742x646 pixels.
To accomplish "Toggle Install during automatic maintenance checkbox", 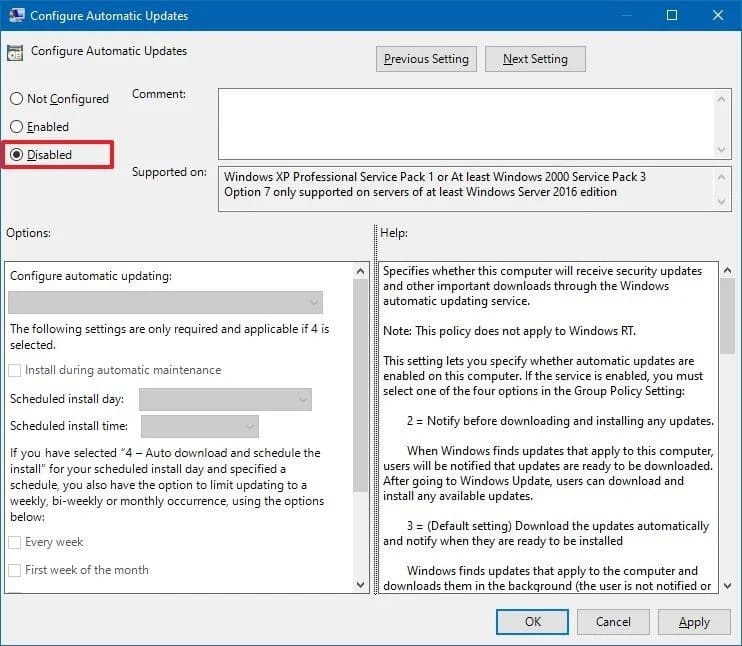I will pos(15,370).
